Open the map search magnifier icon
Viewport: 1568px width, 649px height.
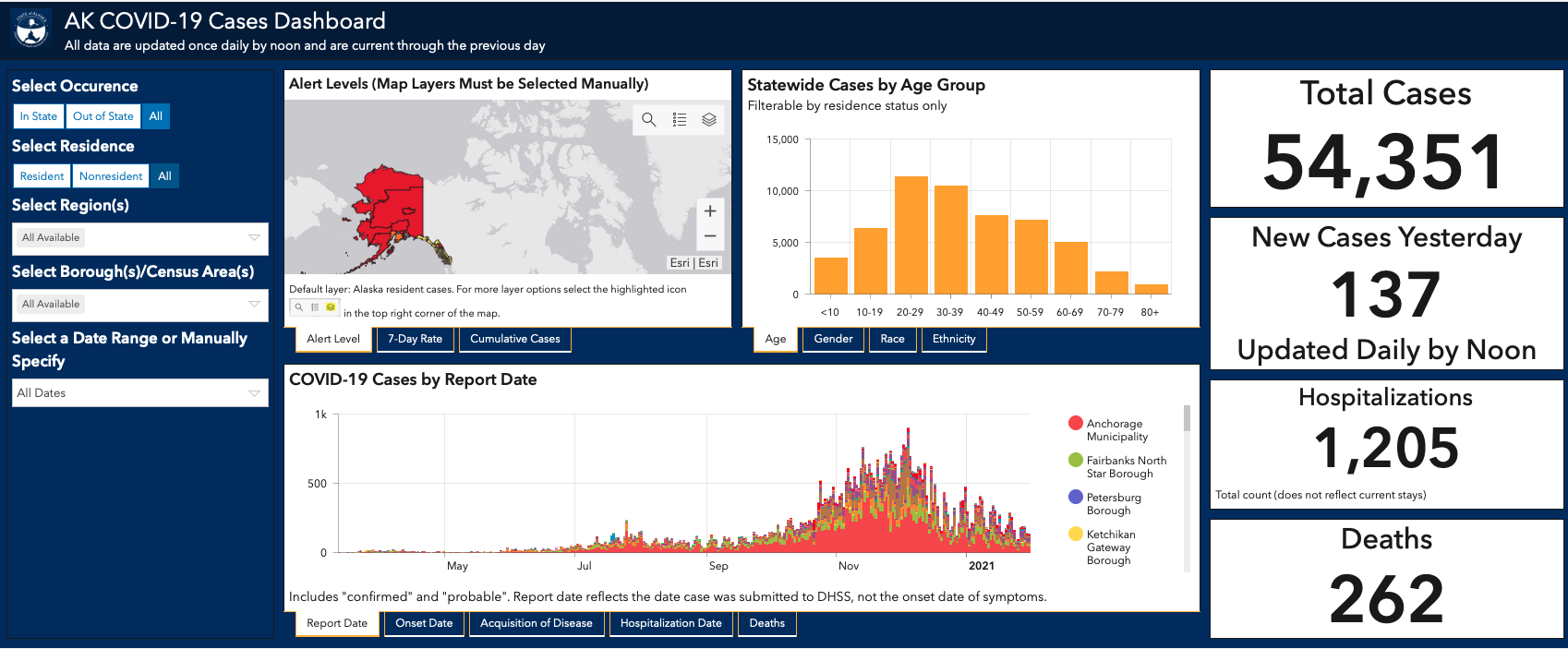tap(649, 119)
